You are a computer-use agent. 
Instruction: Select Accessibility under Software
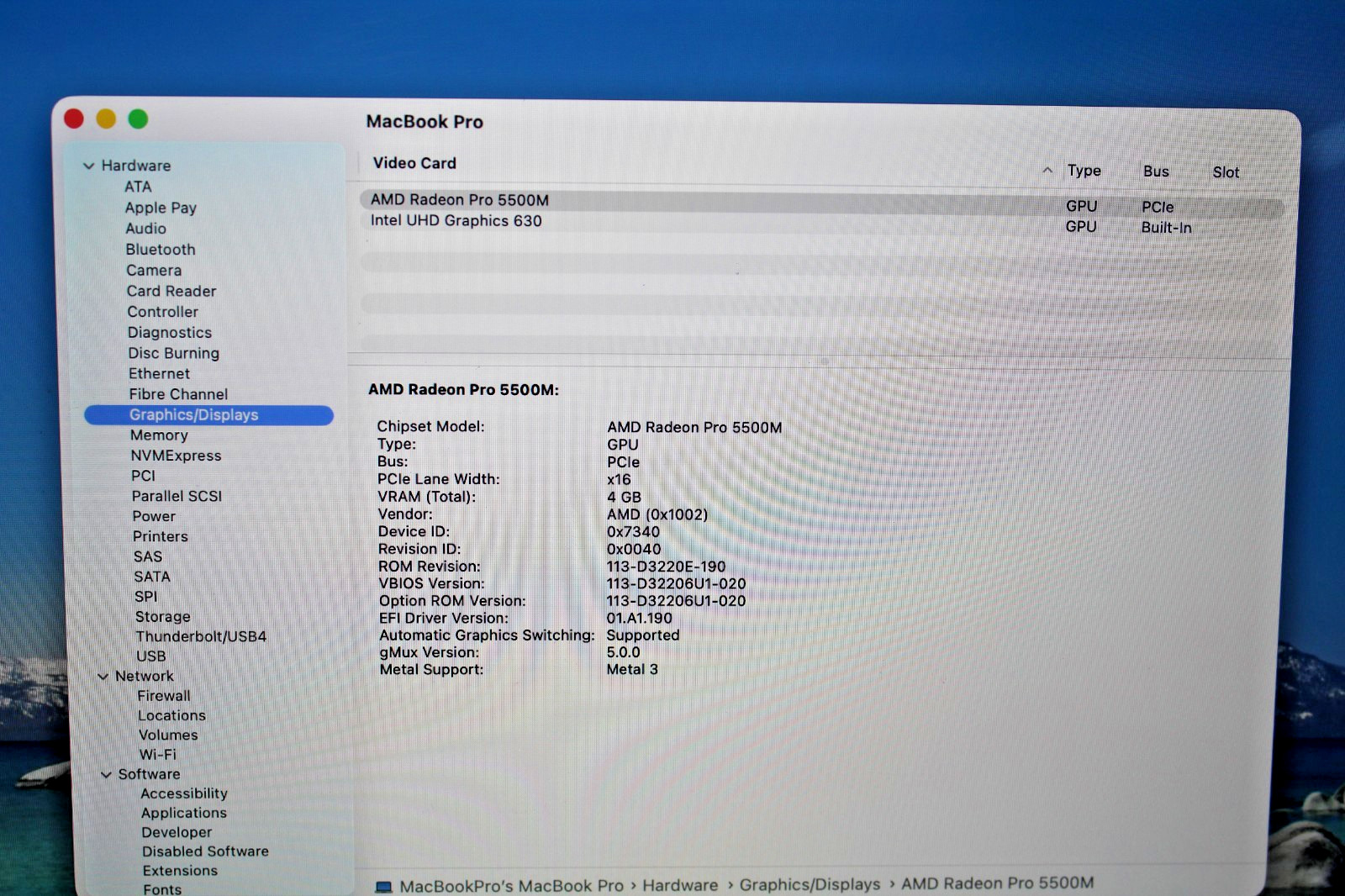(183, 793)
